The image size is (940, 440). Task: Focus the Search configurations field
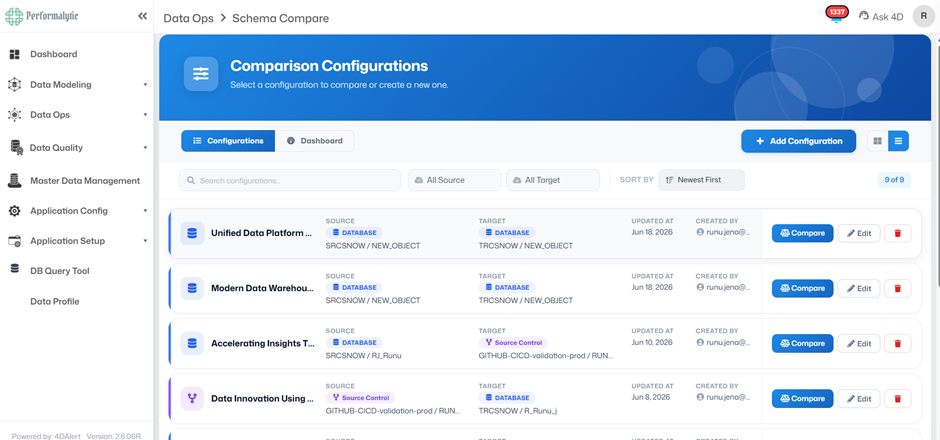pyautogui.click(x=290, y=180)
